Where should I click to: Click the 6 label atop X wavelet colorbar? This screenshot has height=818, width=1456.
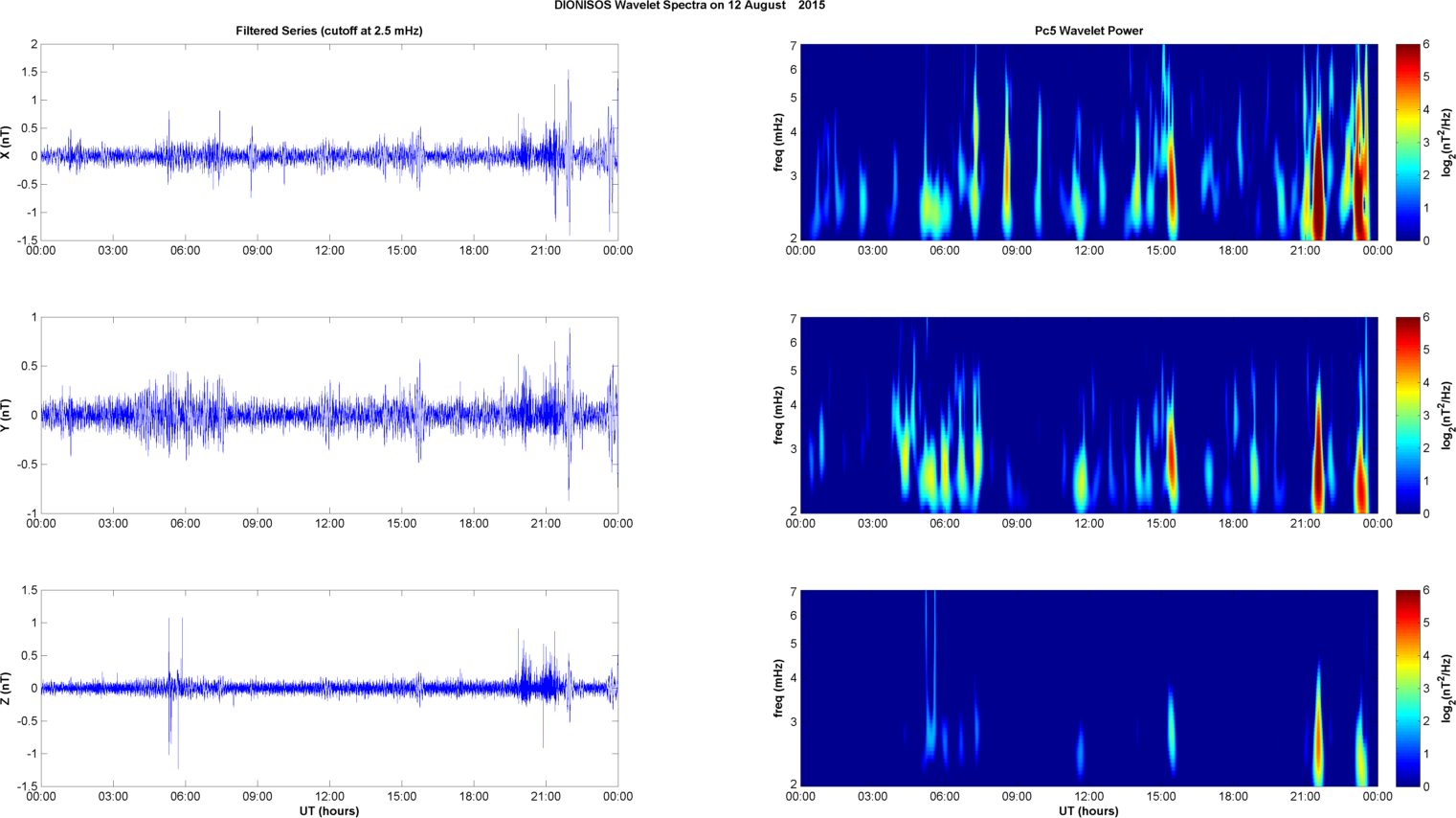[1426, 45]
